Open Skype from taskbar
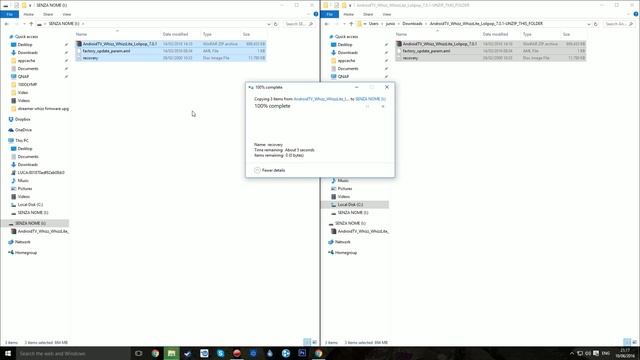 click(220, 353)
